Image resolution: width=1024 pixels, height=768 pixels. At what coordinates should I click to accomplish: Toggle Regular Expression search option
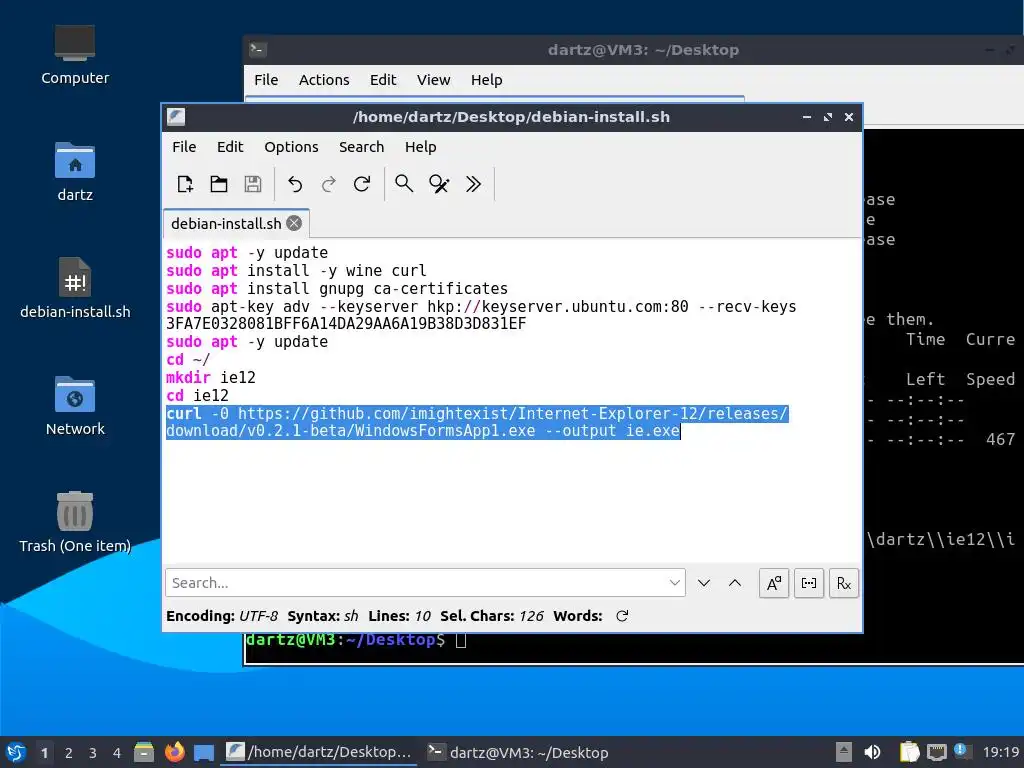pyautogui.click(x=844, y=583)
